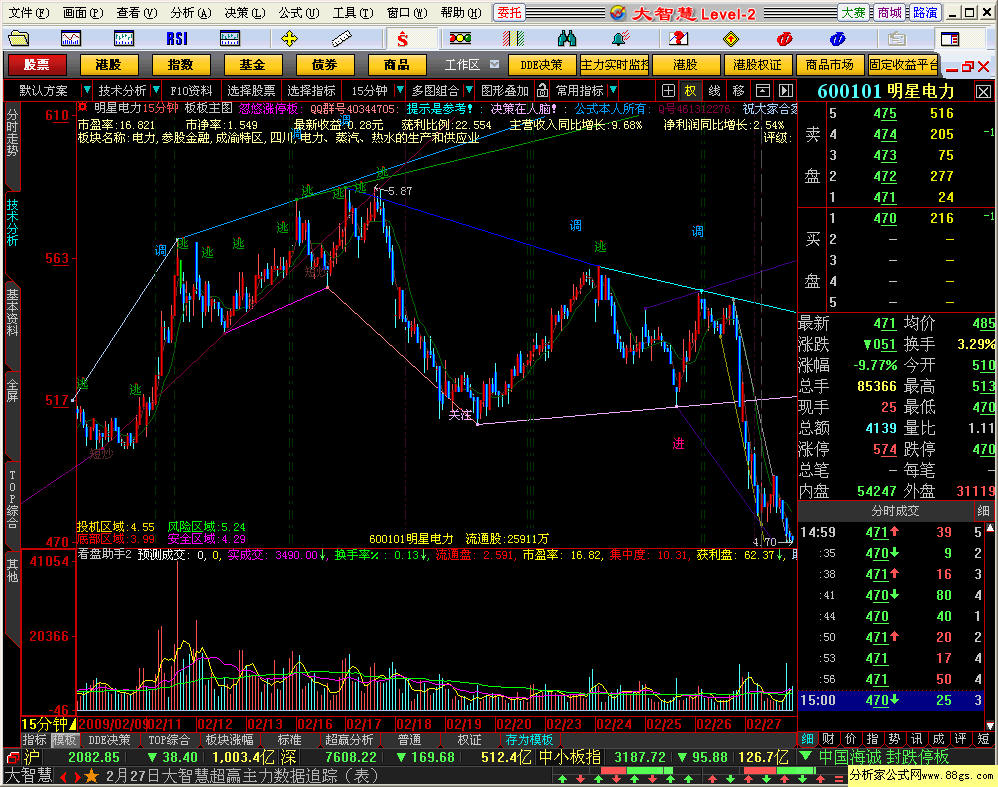Viewport: 998px width, 787px height.
Task: Select the 超赢分析 bottom tab
Action: (x=349, y=740)
